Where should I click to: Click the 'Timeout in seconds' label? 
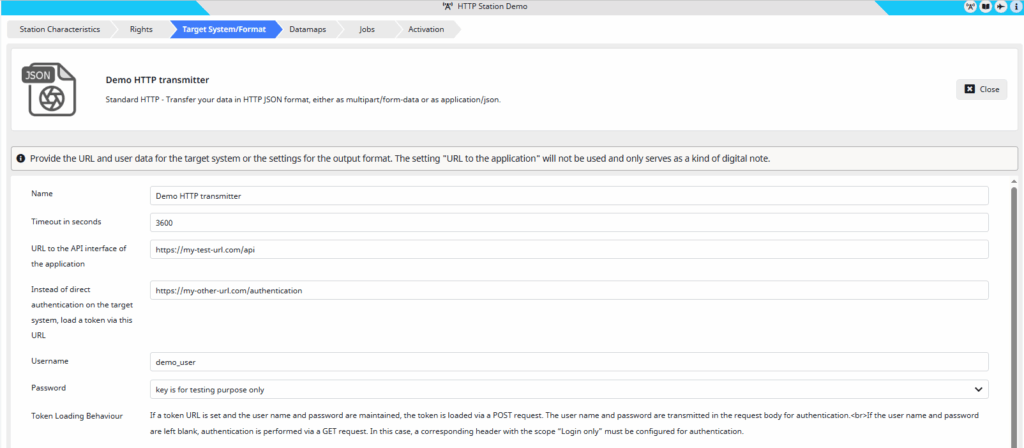click(x=67, y=221)
